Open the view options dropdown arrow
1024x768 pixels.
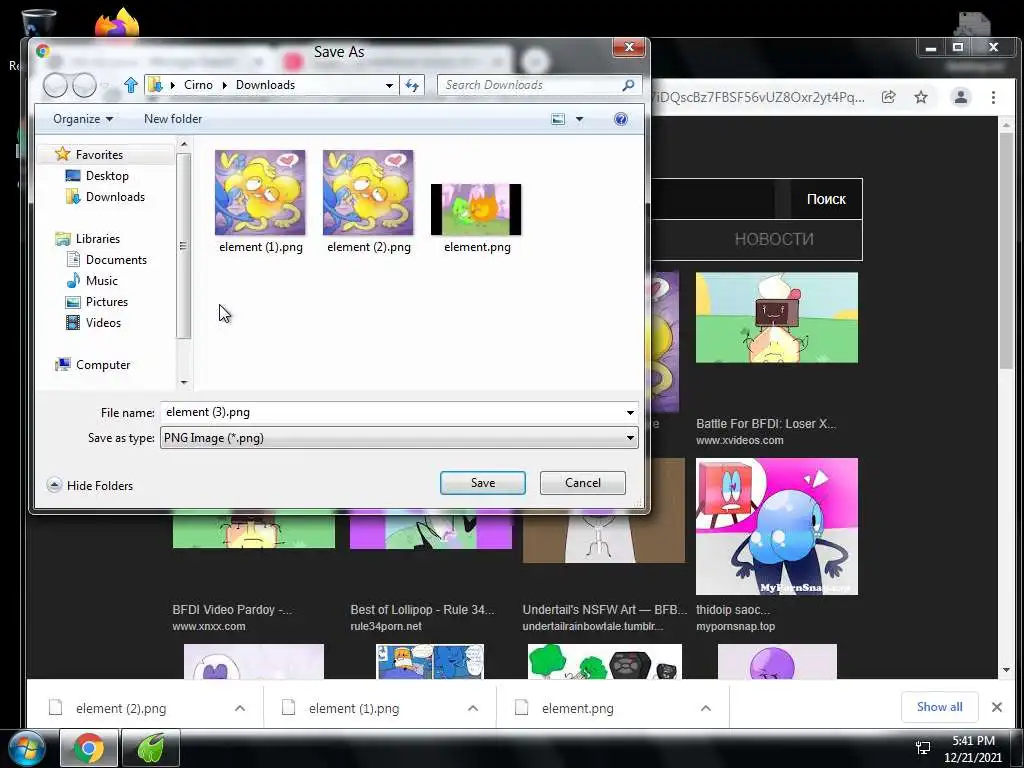(579, 119)
